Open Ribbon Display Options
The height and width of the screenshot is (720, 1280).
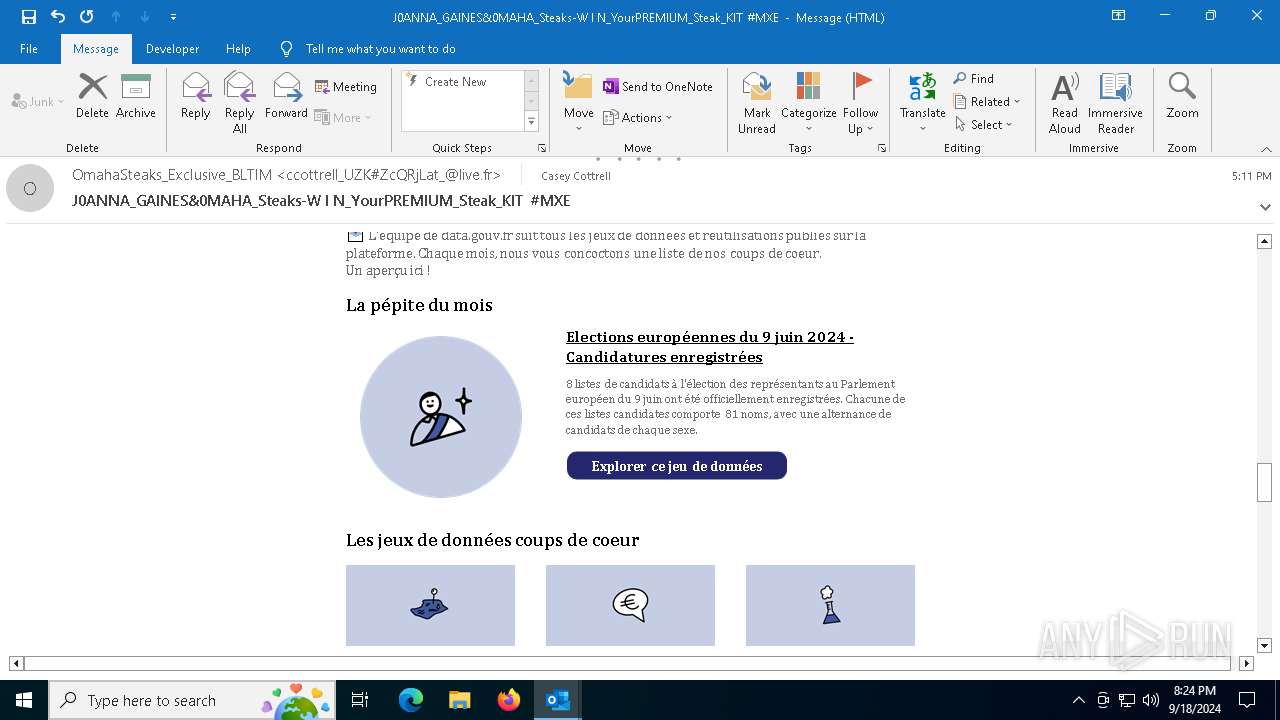tap(1119, 16)
